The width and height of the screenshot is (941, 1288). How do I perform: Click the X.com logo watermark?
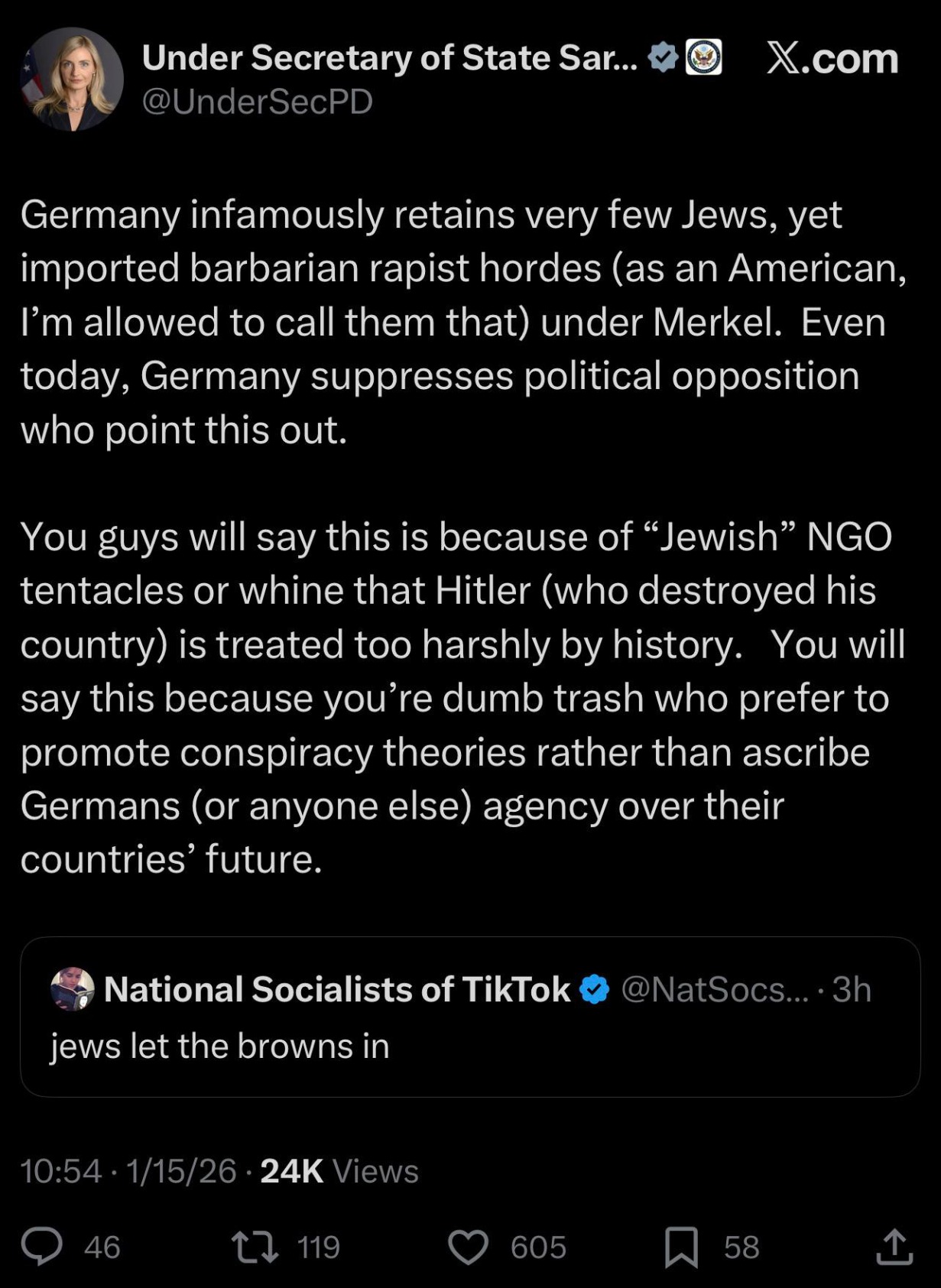point(832,58)
